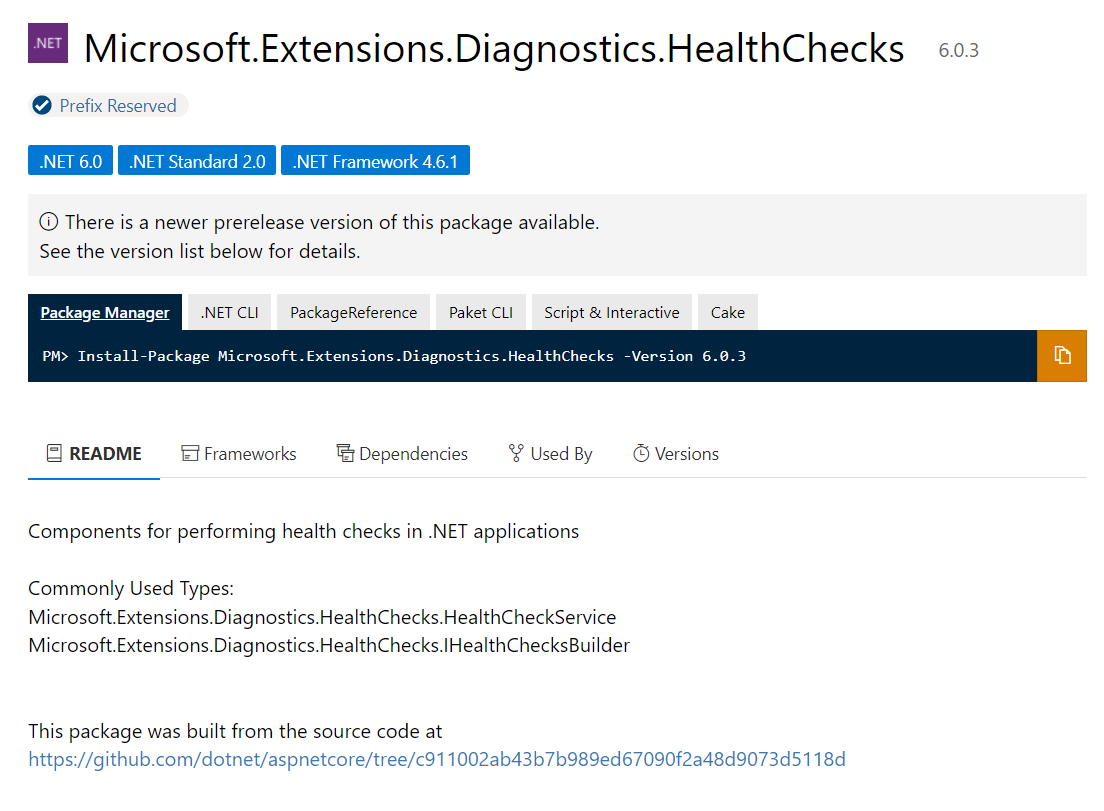Switch to the PackageReference tab
Viewport: 1104px width, 811px height.
[x=353, y=312]
